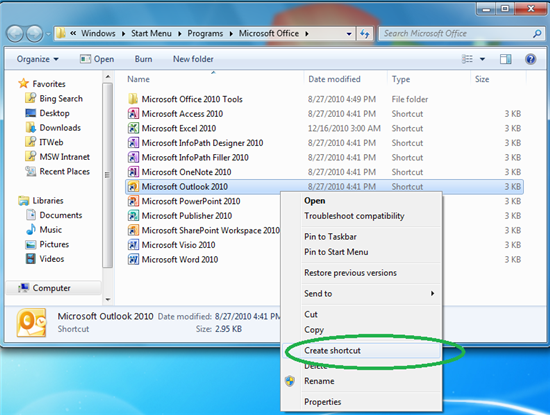Open the Organize menu
The height and width of the screenshot is (415, 550).
pos(38,59)
